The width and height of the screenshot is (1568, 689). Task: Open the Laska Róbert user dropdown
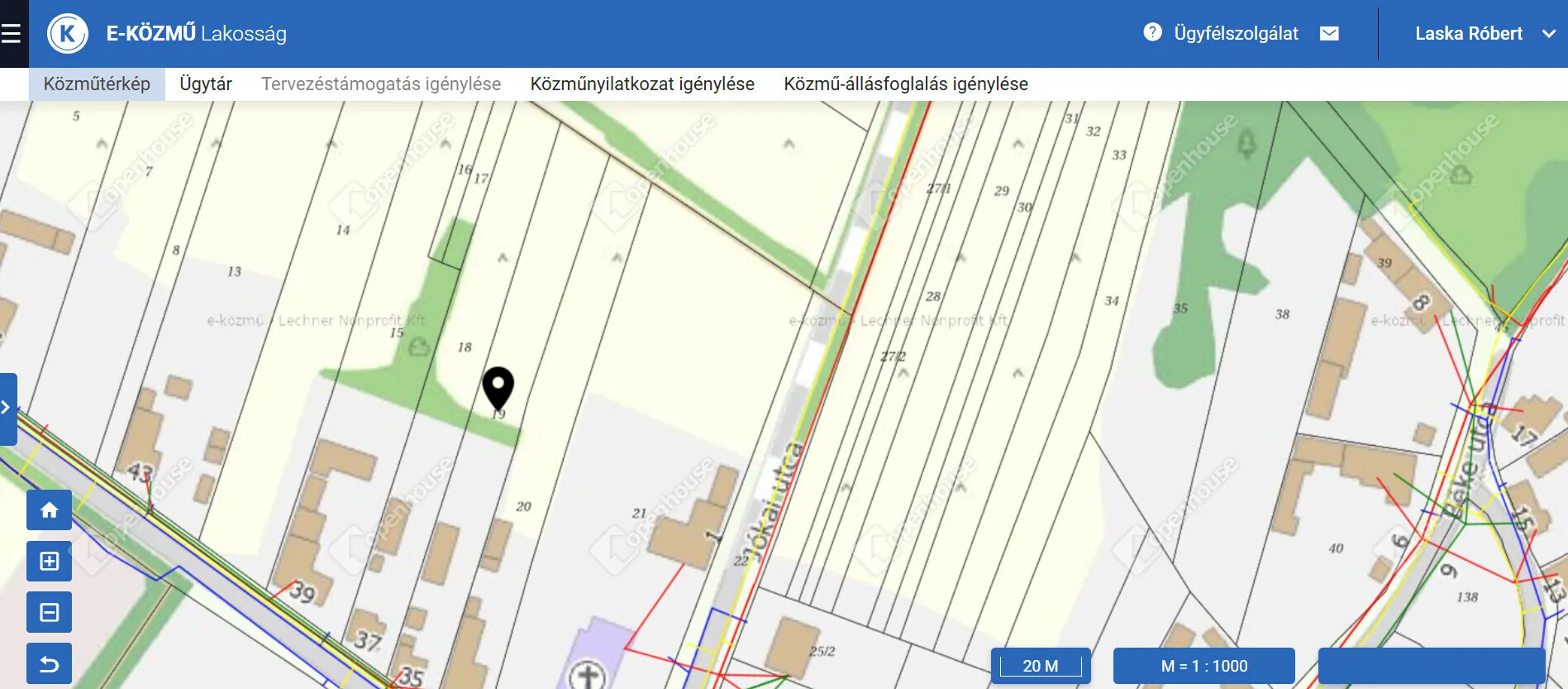(1485, 34)
